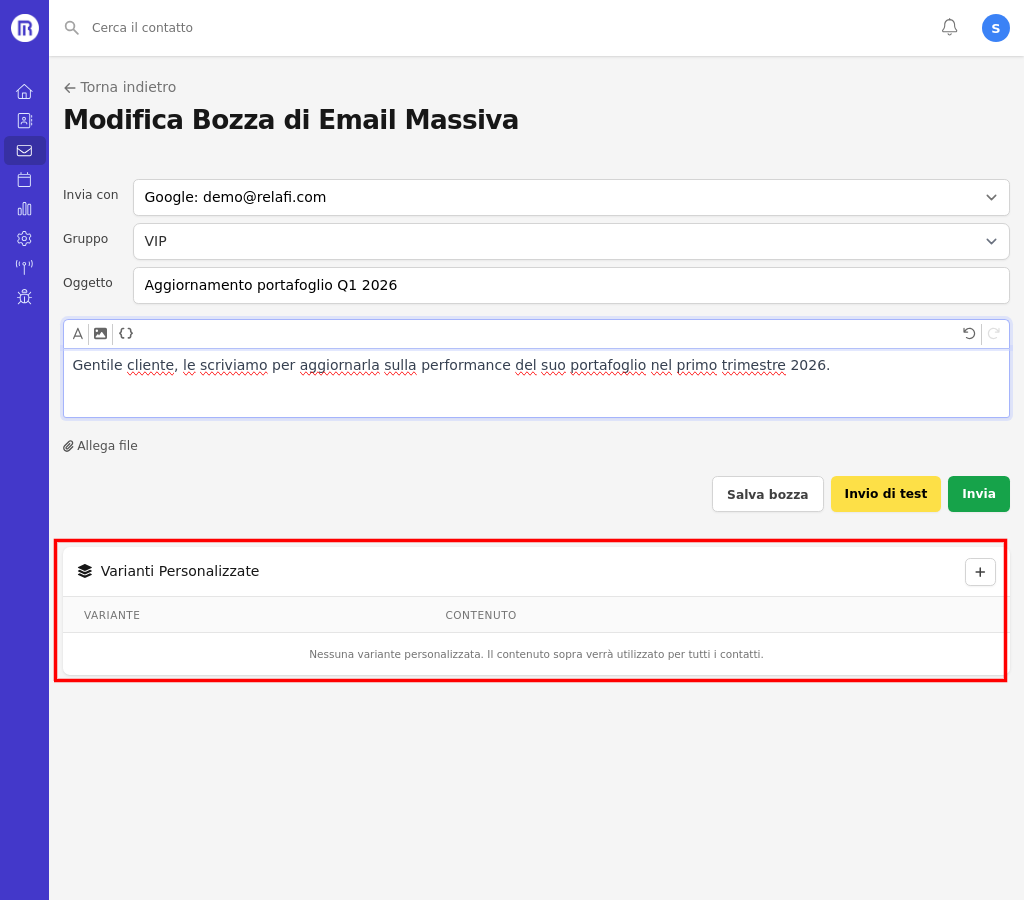Screen dimensions: 1024x900
Task: Open the 'Invia con' account dropdown
Action: [570, 197]
